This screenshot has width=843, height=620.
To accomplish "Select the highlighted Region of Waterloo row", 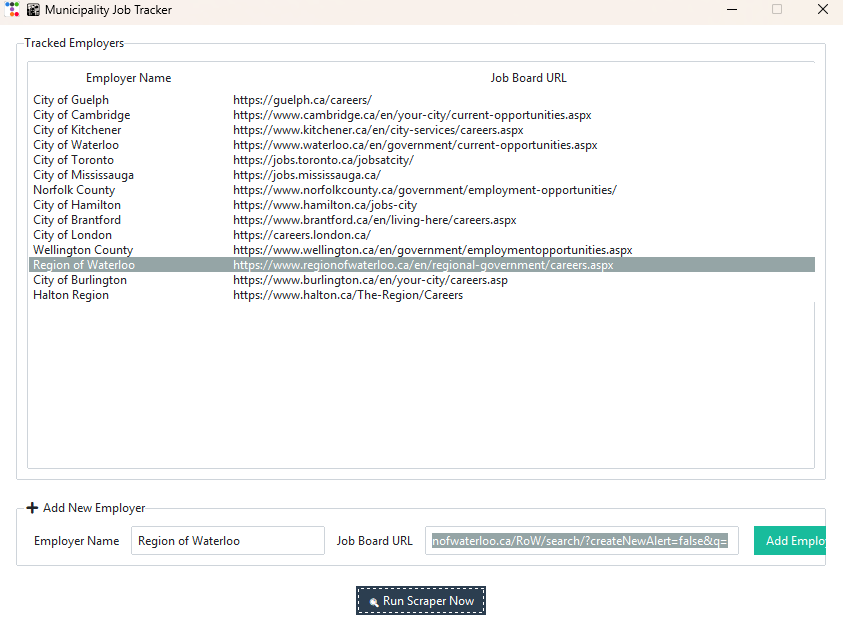I will [x=422, y=265].
